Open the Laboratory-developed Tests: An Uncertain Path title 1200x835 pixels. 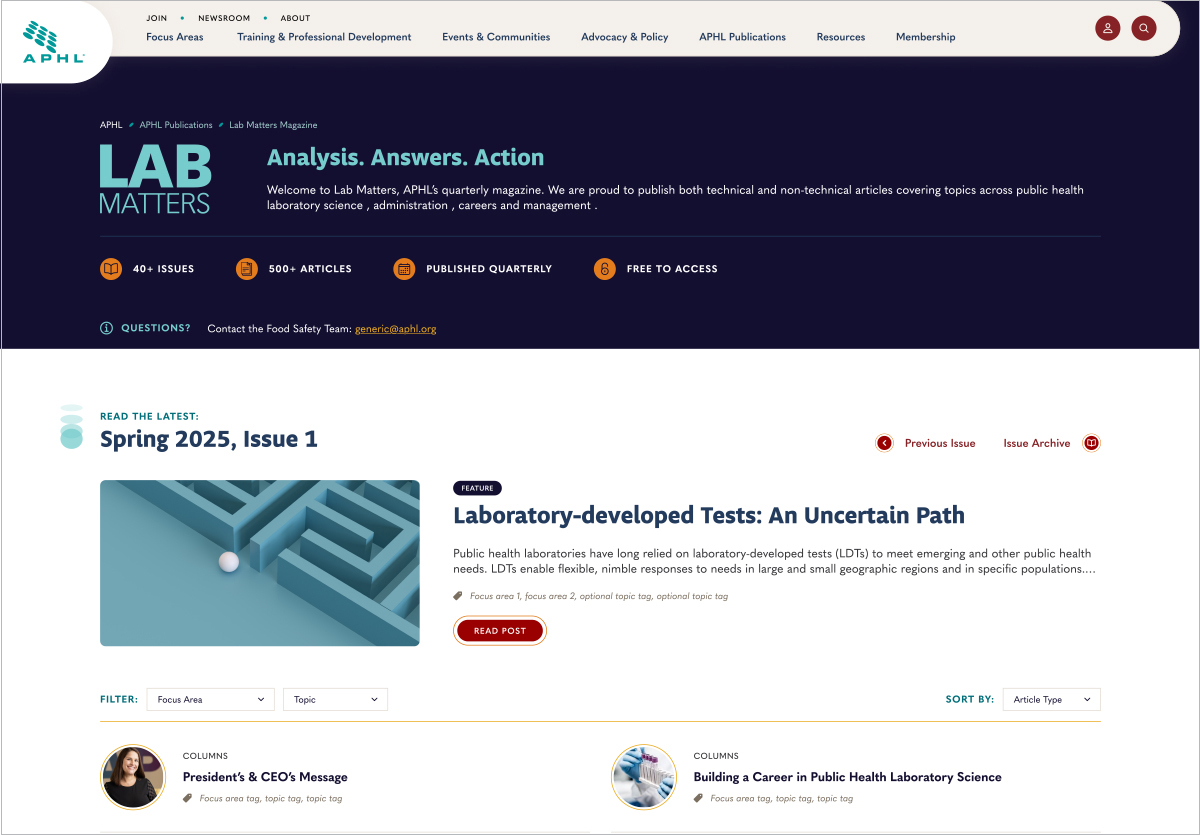pos(709,516)
